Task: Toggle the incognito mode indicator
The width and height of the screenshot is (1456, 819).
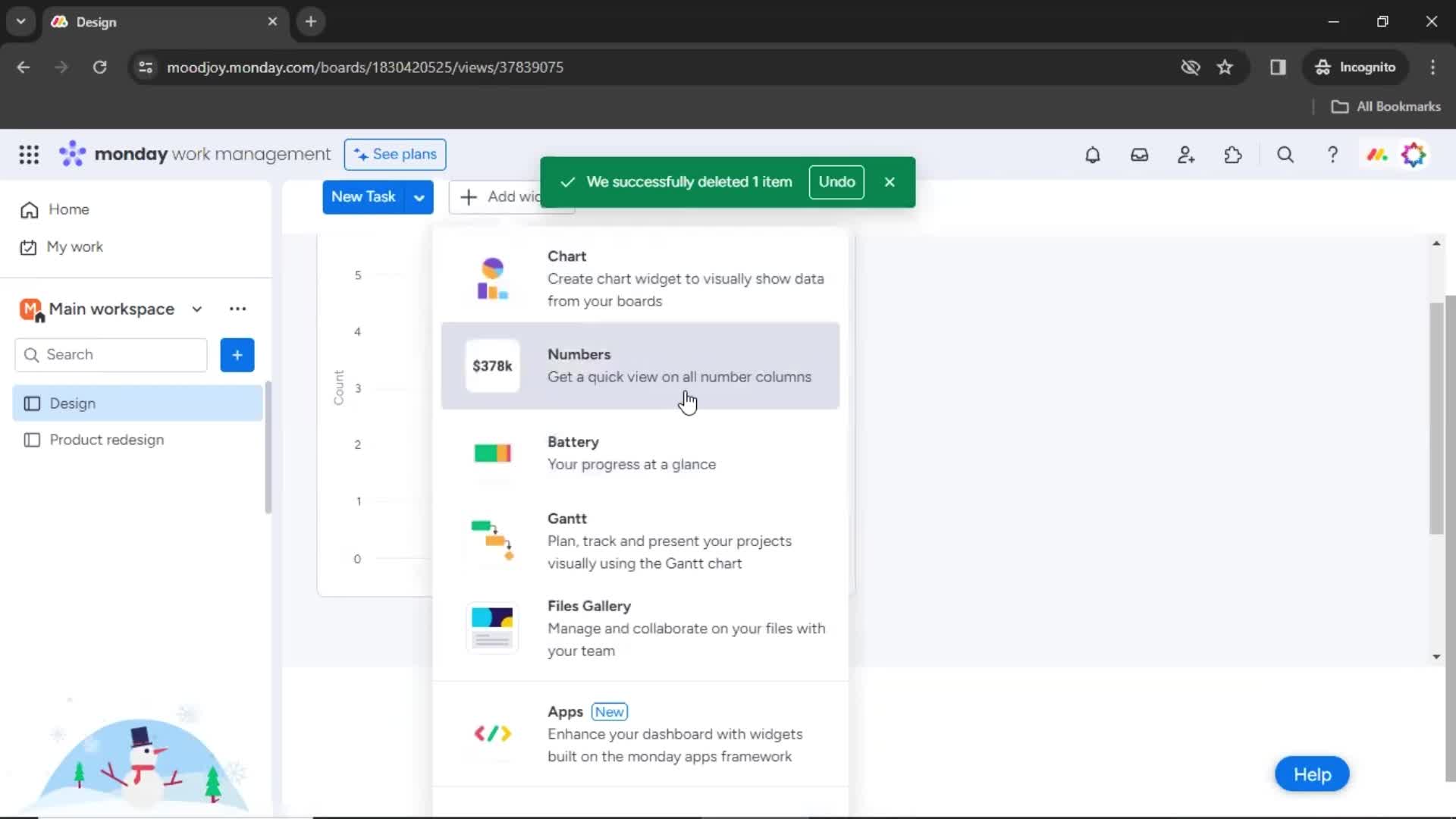Action: tap(1356, 67)
